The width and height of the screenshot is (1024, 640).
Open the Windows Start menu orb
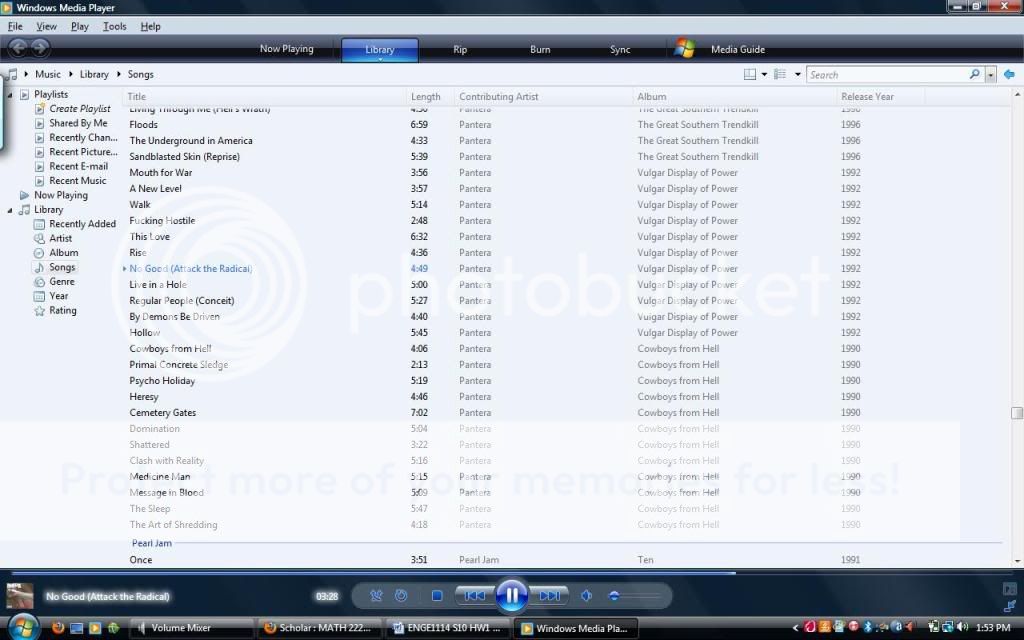coord(22,627)
